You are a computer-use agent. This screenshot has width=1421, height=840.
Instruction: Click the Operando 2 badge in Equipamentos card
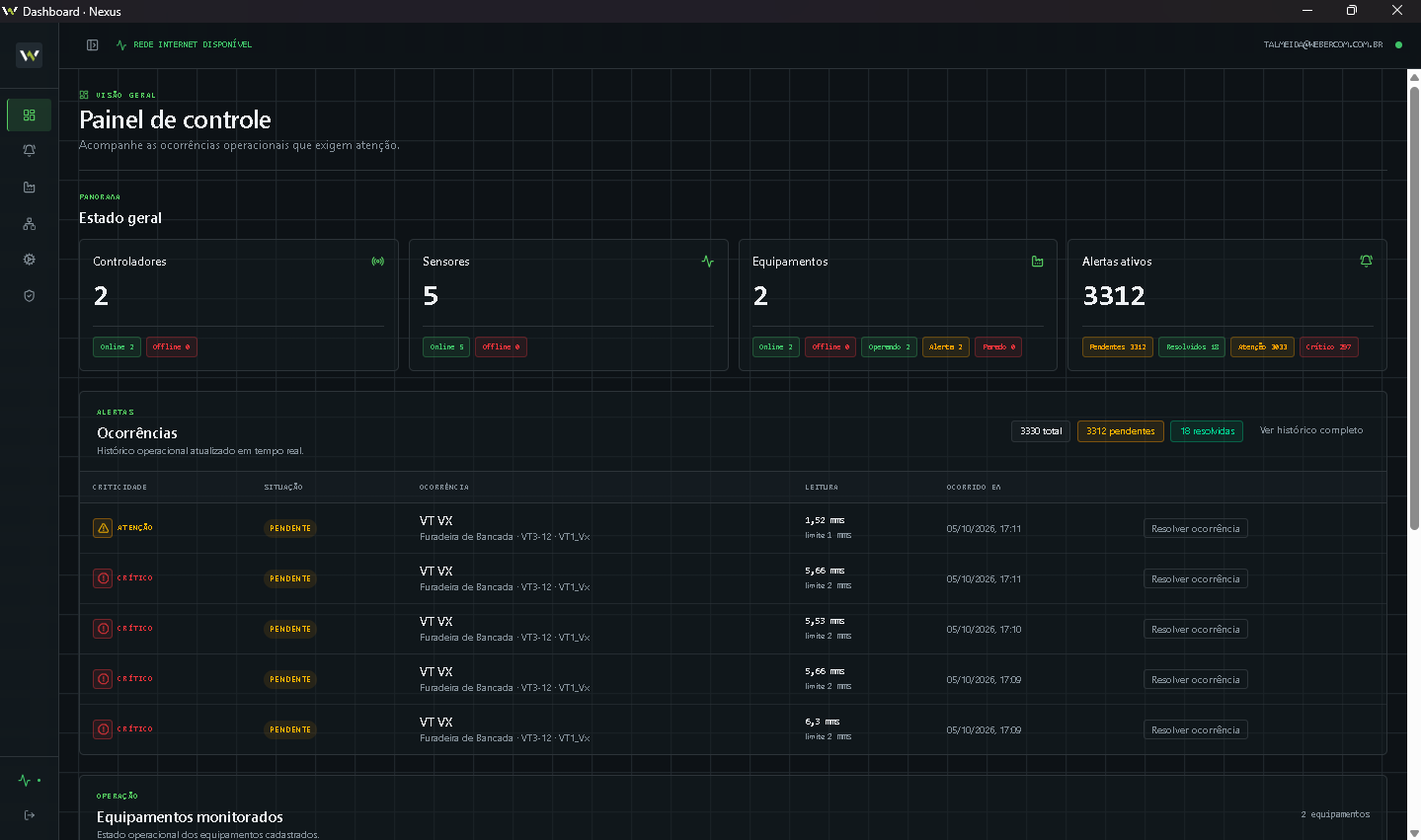pos(890,347)
